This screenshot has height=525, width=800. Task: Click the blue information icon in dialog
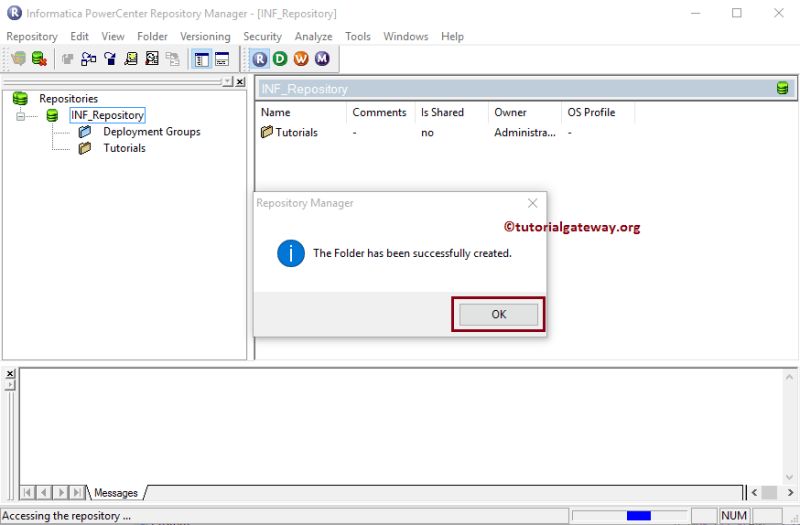[291, 254]
